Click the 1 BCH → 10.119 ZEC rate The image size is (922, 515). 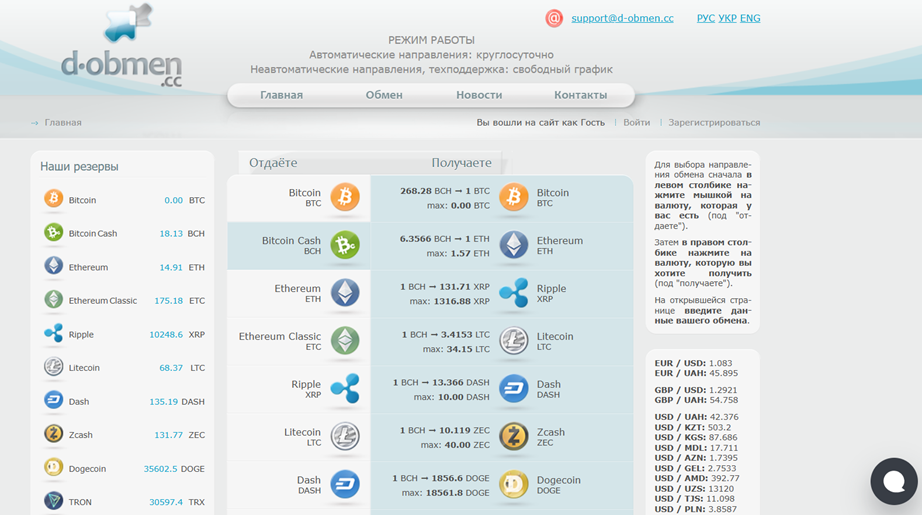[x=445, y=430]
